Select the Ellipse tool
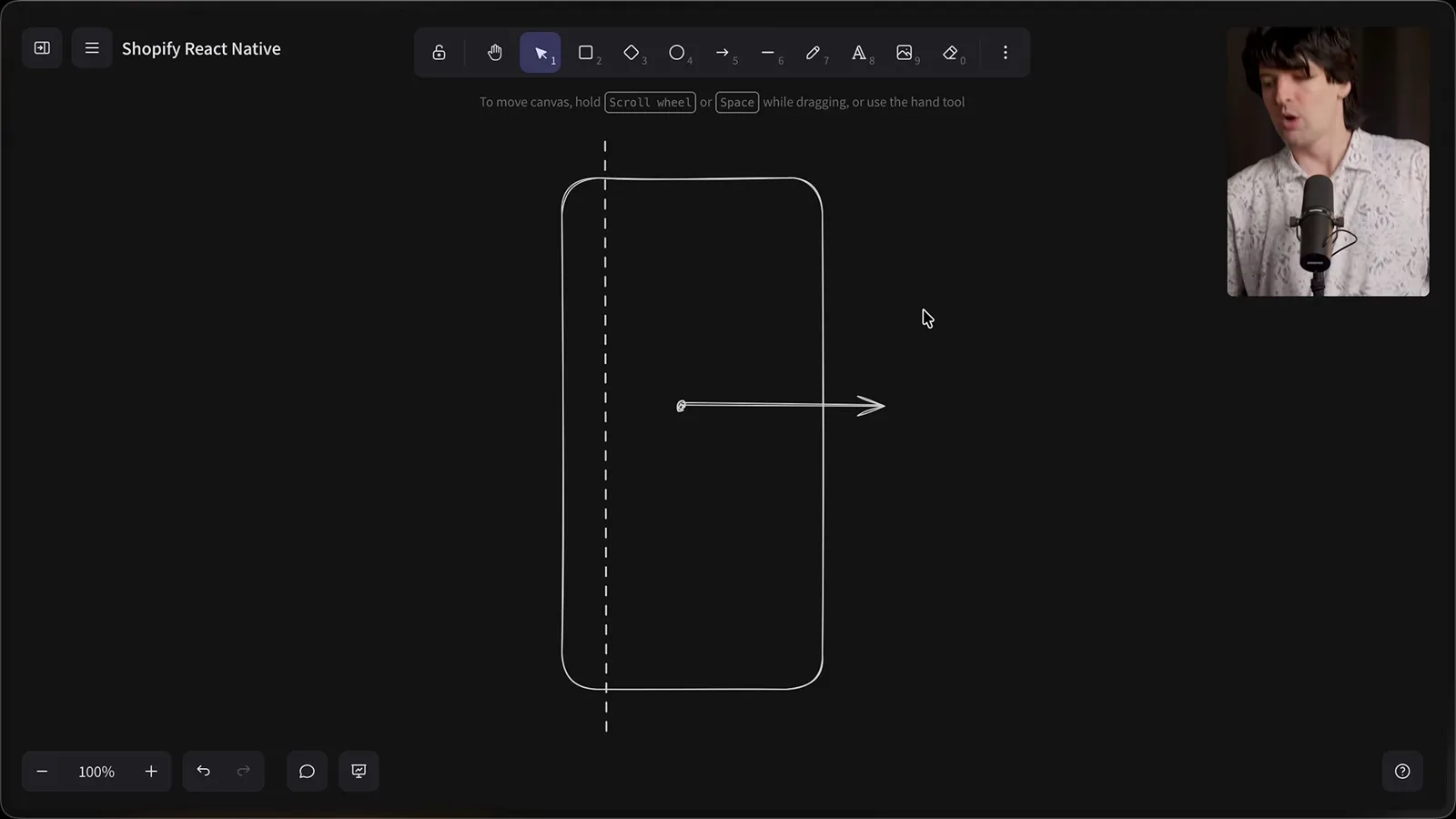 coord(677,53)
